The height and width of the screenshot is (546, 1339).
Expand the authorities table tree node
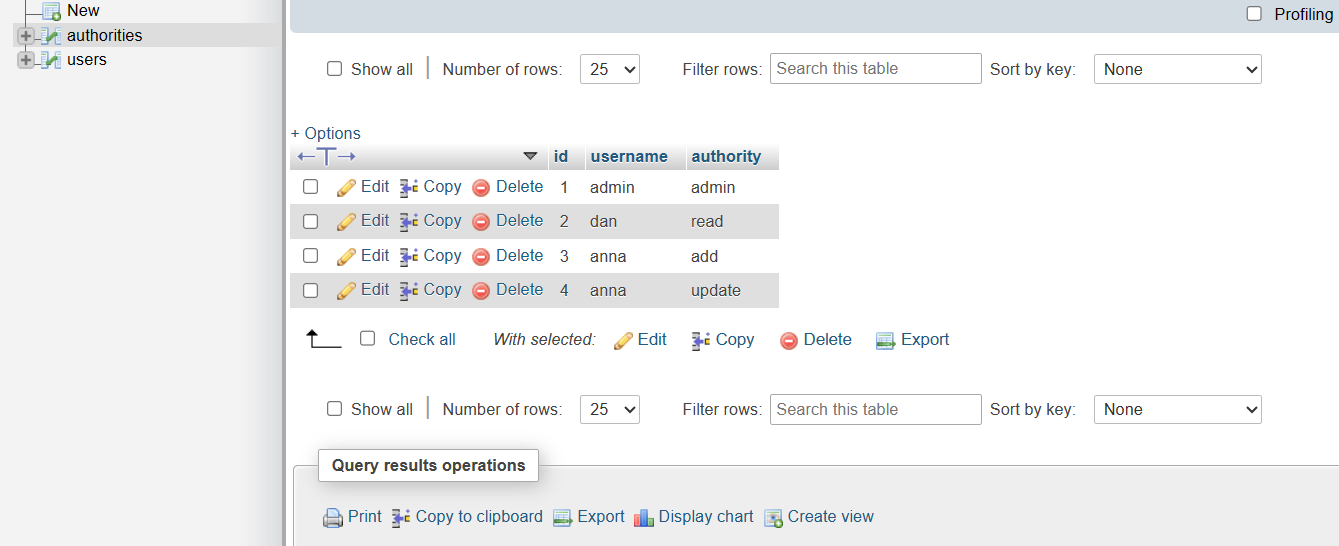(x=25, y=36)
